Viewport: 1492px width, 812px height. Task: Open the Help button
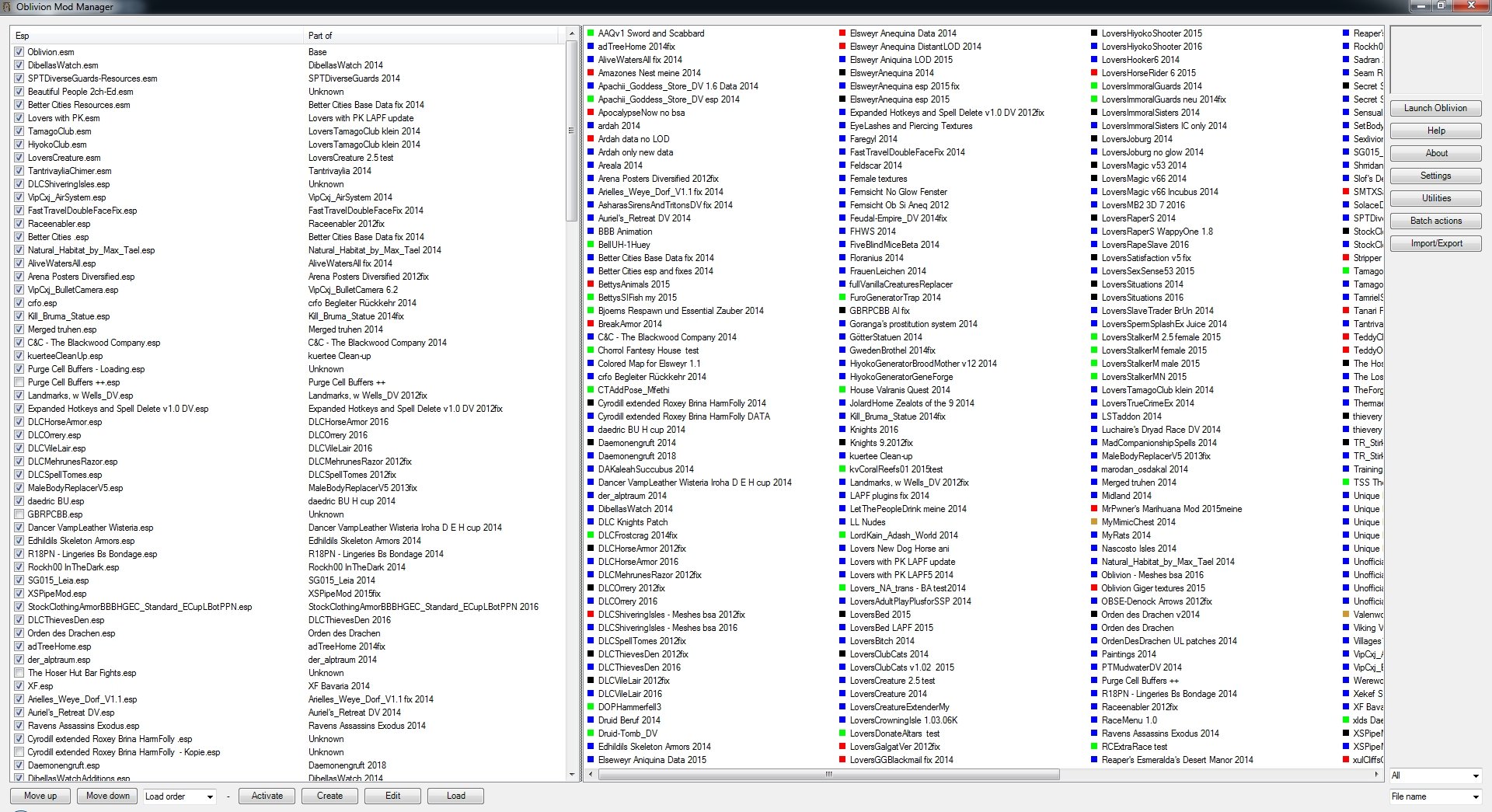pos(1435,131)
